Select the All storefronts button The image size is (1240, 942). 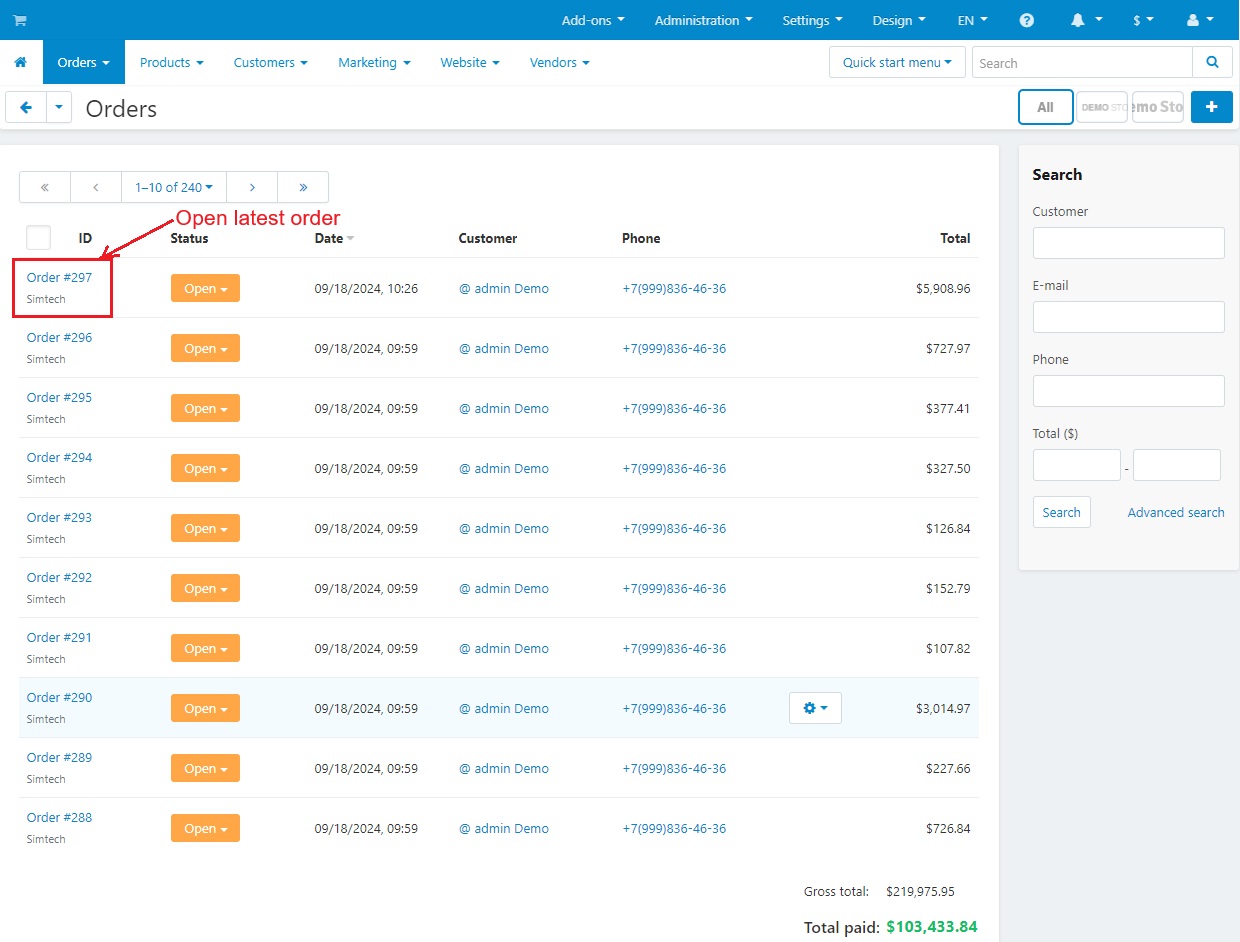1045,107
